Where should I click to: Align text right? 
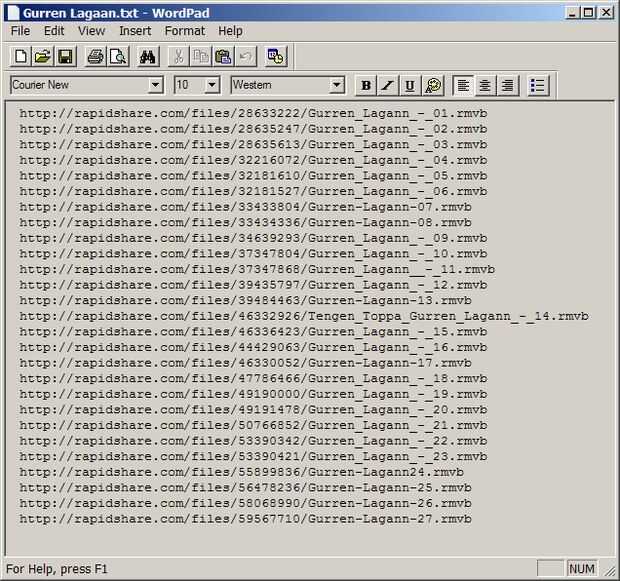[x=508, y=85]
